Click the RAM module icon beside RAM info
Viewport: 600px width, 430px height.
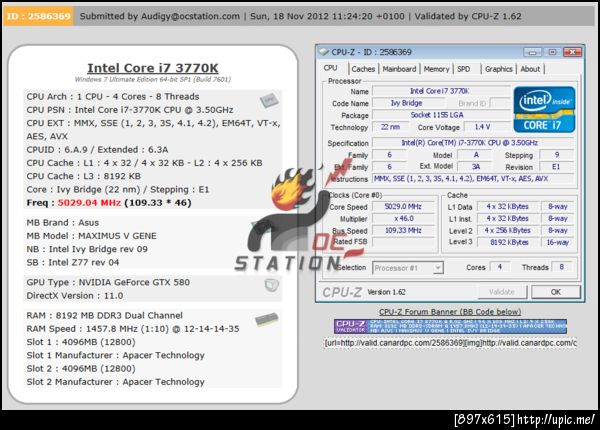[267, 319]
